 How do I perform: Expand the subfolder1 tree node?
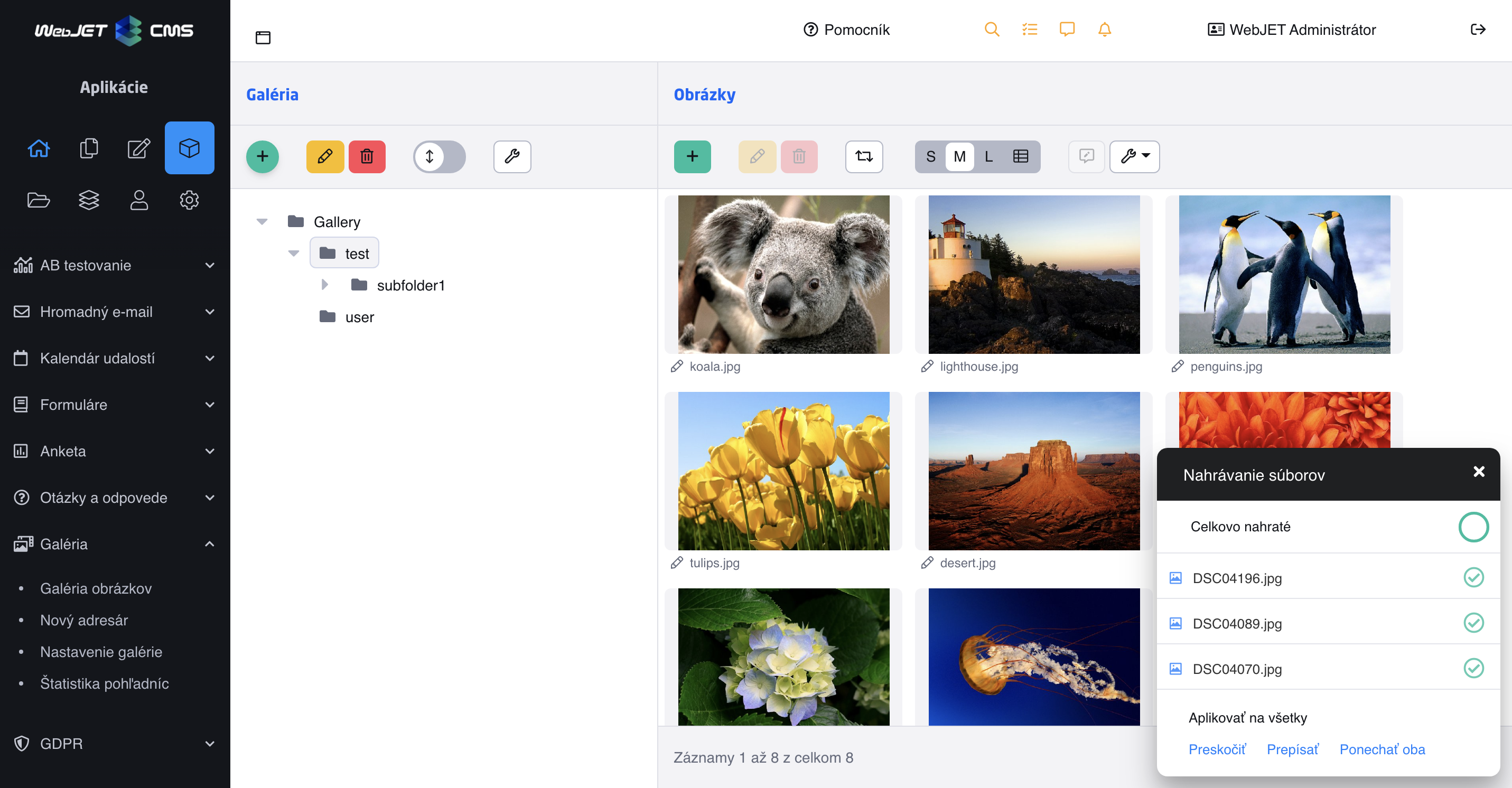(x=325, y=284)
